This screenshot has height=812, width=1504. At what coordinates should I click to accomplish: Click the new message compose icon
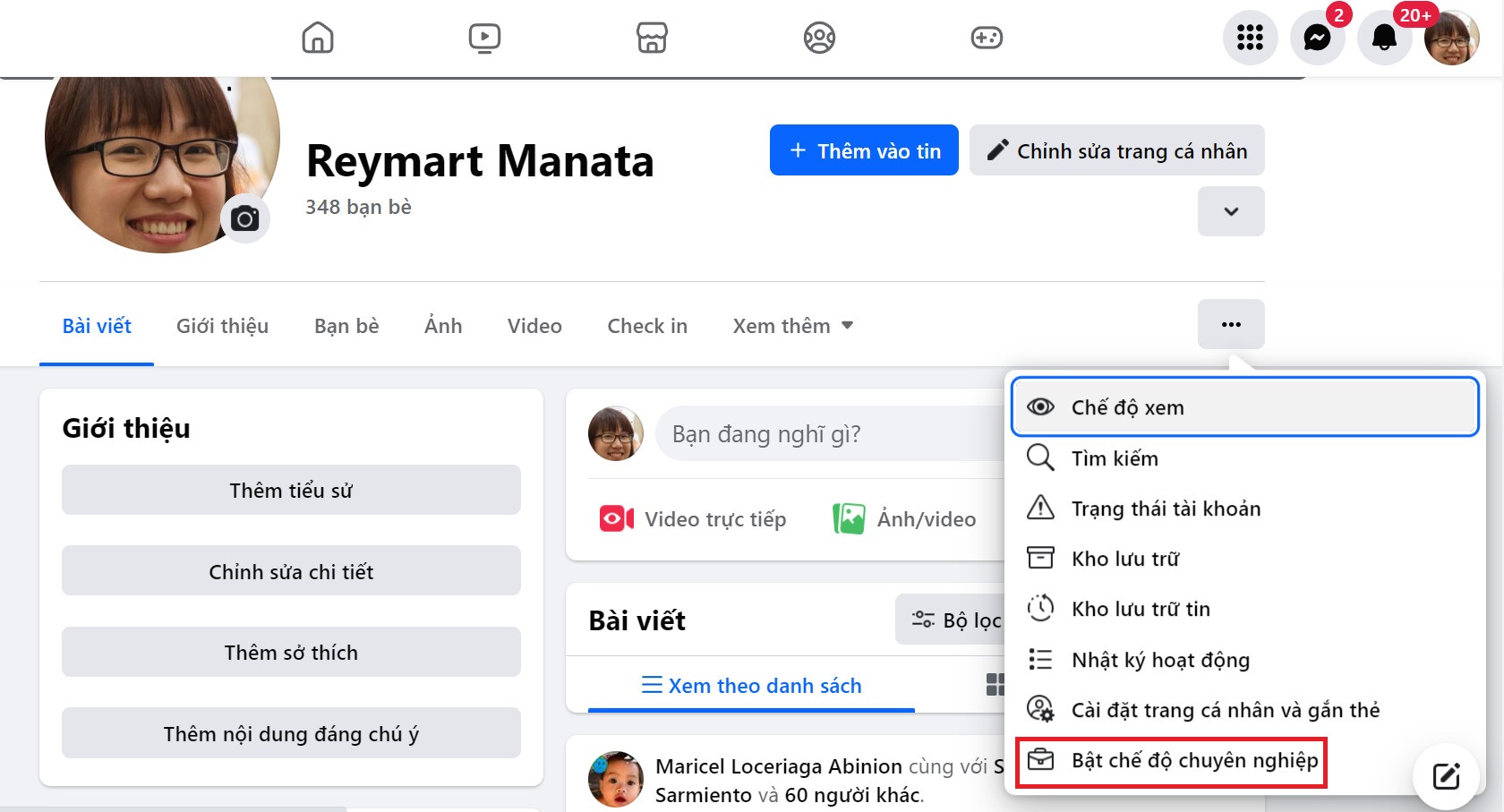1446,776
